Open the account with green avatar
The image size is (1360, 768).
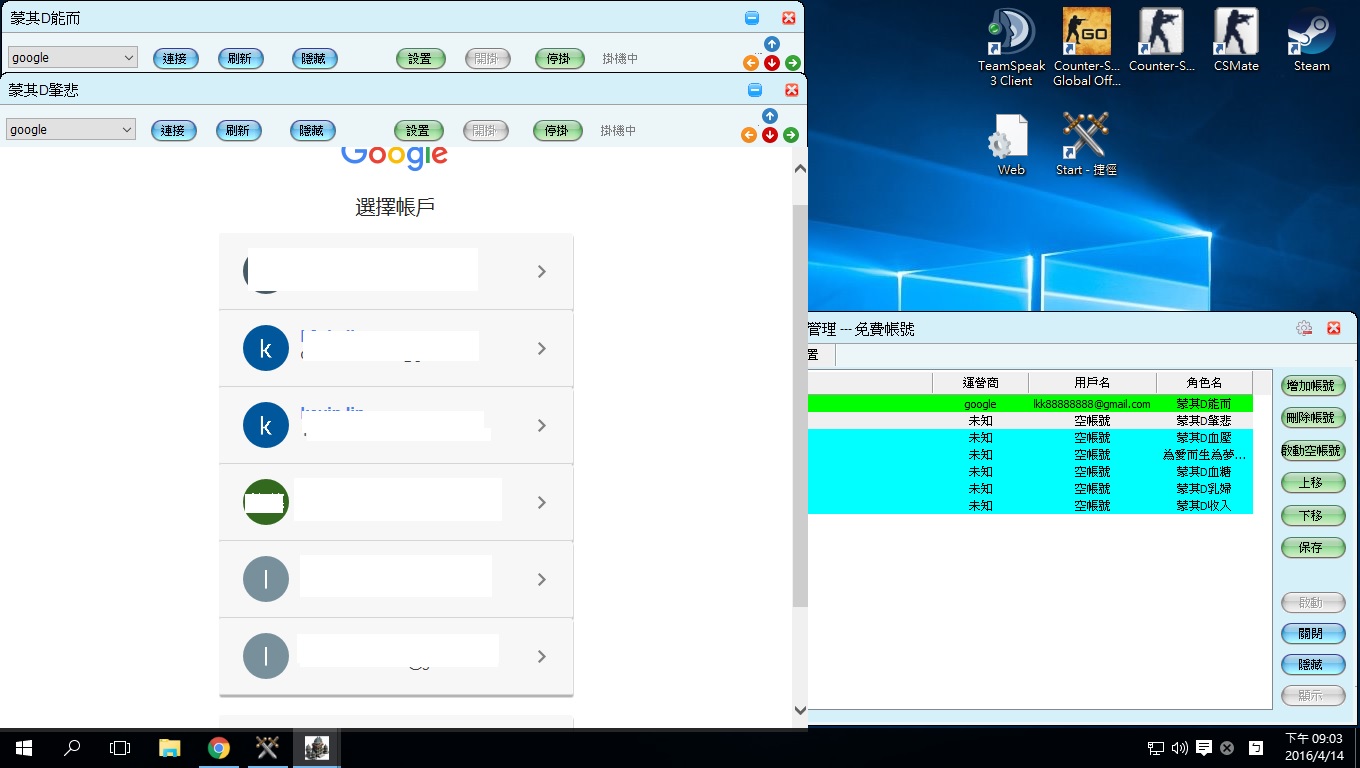[396, 503]
